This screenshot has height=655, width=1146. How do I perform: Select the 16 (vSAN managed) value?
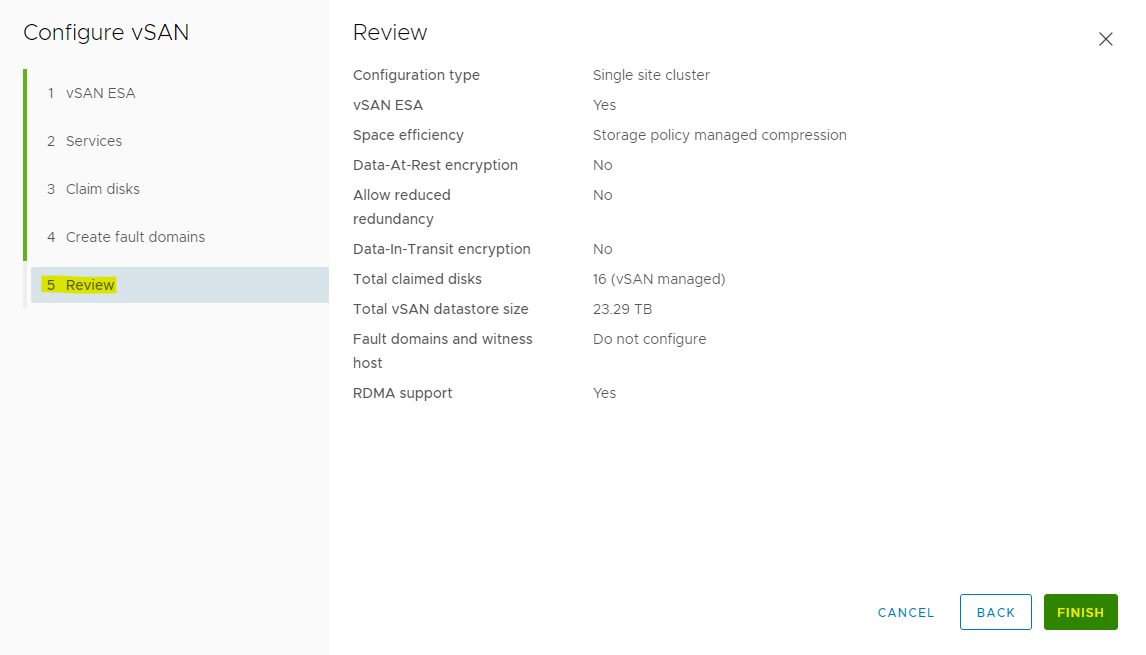pos(659,279)
